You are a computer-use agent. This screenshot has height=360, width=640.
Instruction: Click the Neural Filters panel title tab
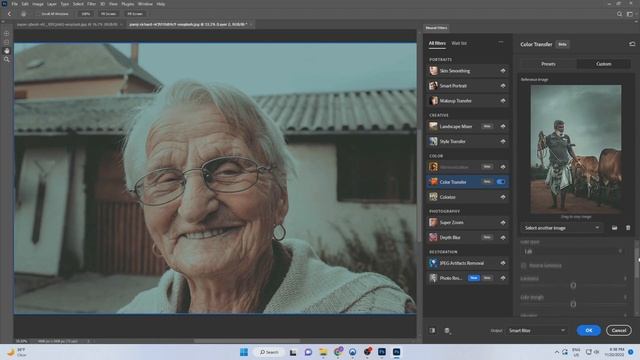(x=436, y=28)
